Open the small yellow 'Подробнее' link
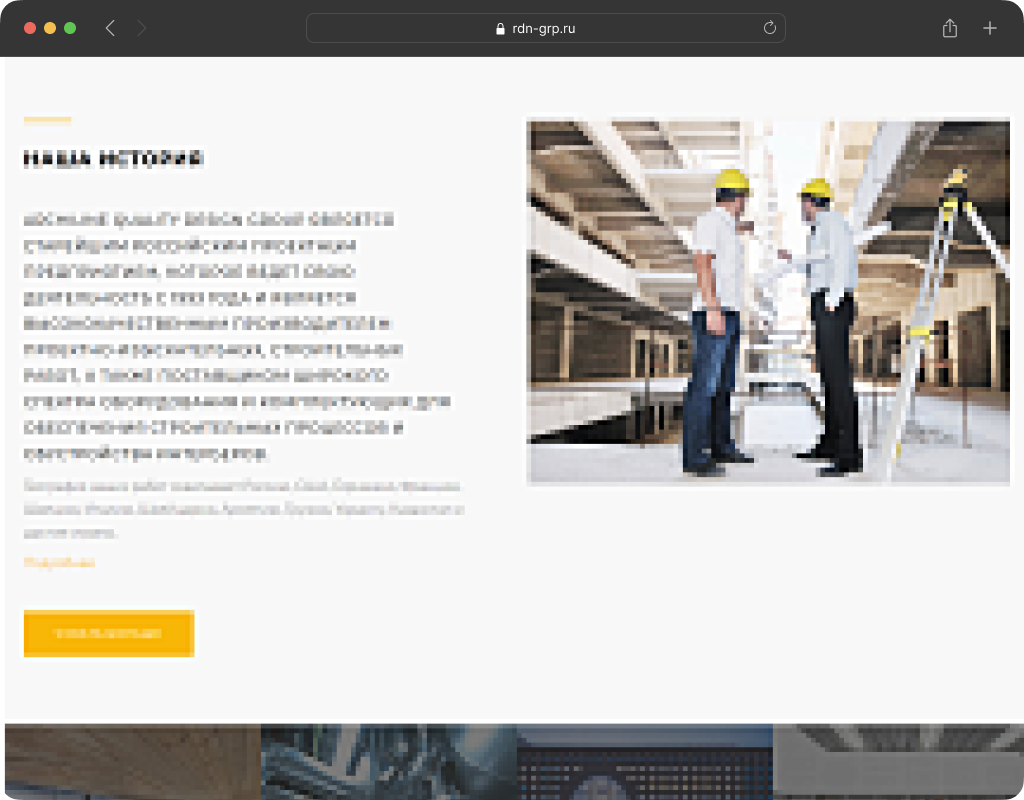 pos(59,563)
